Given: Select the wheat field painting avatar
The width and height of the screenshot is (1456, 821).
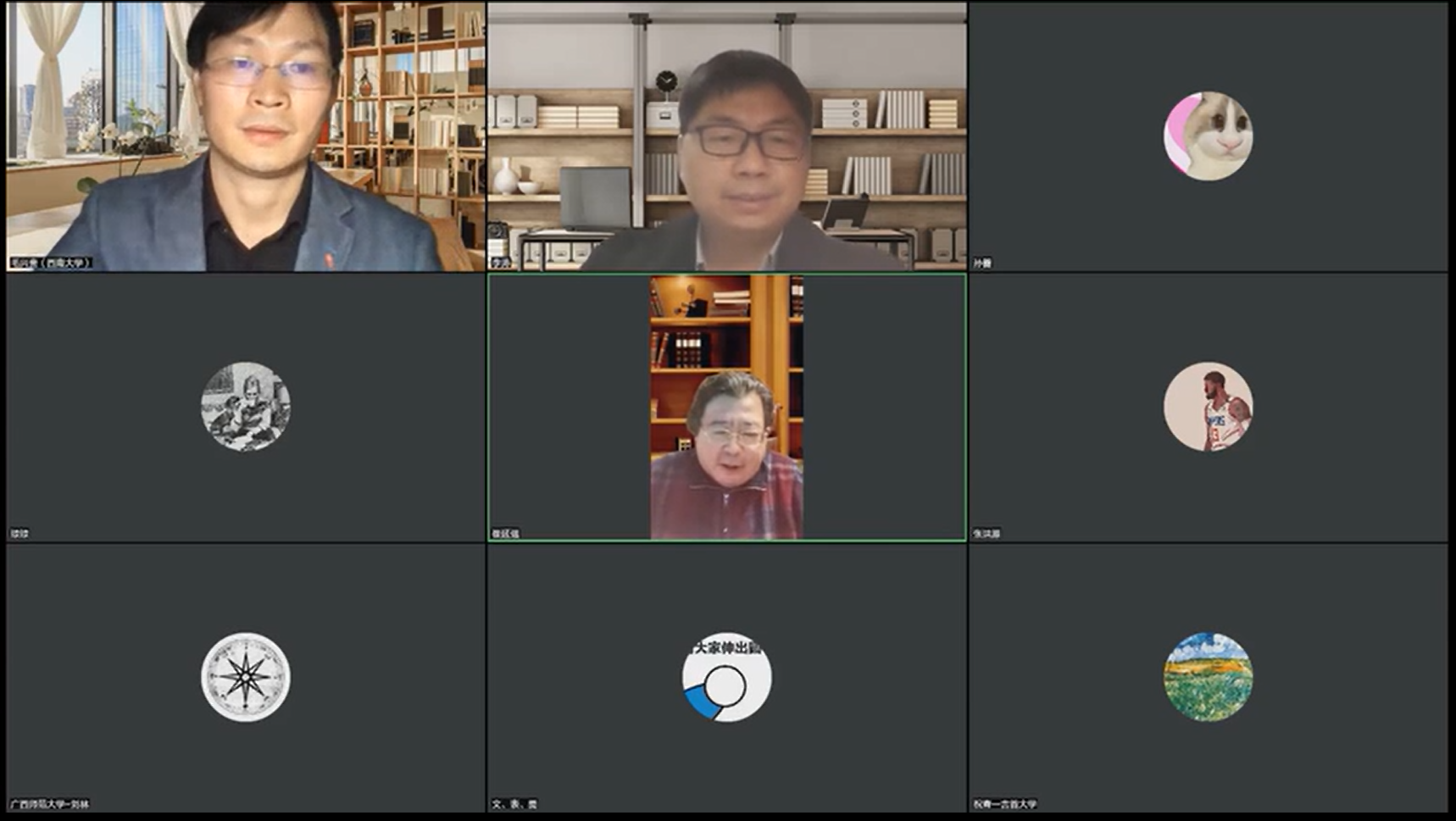Looking at the screenshot, I should (1208, 676).
